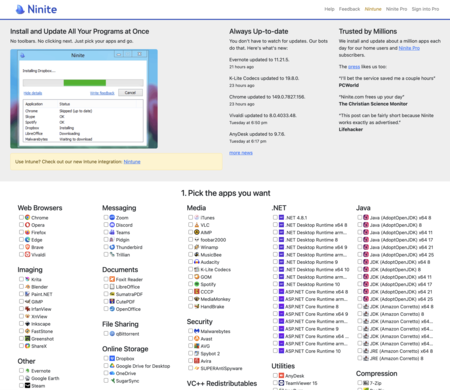Click the Ninite logo icon
This screenshot has height=390, width=450.
point(20,9)
